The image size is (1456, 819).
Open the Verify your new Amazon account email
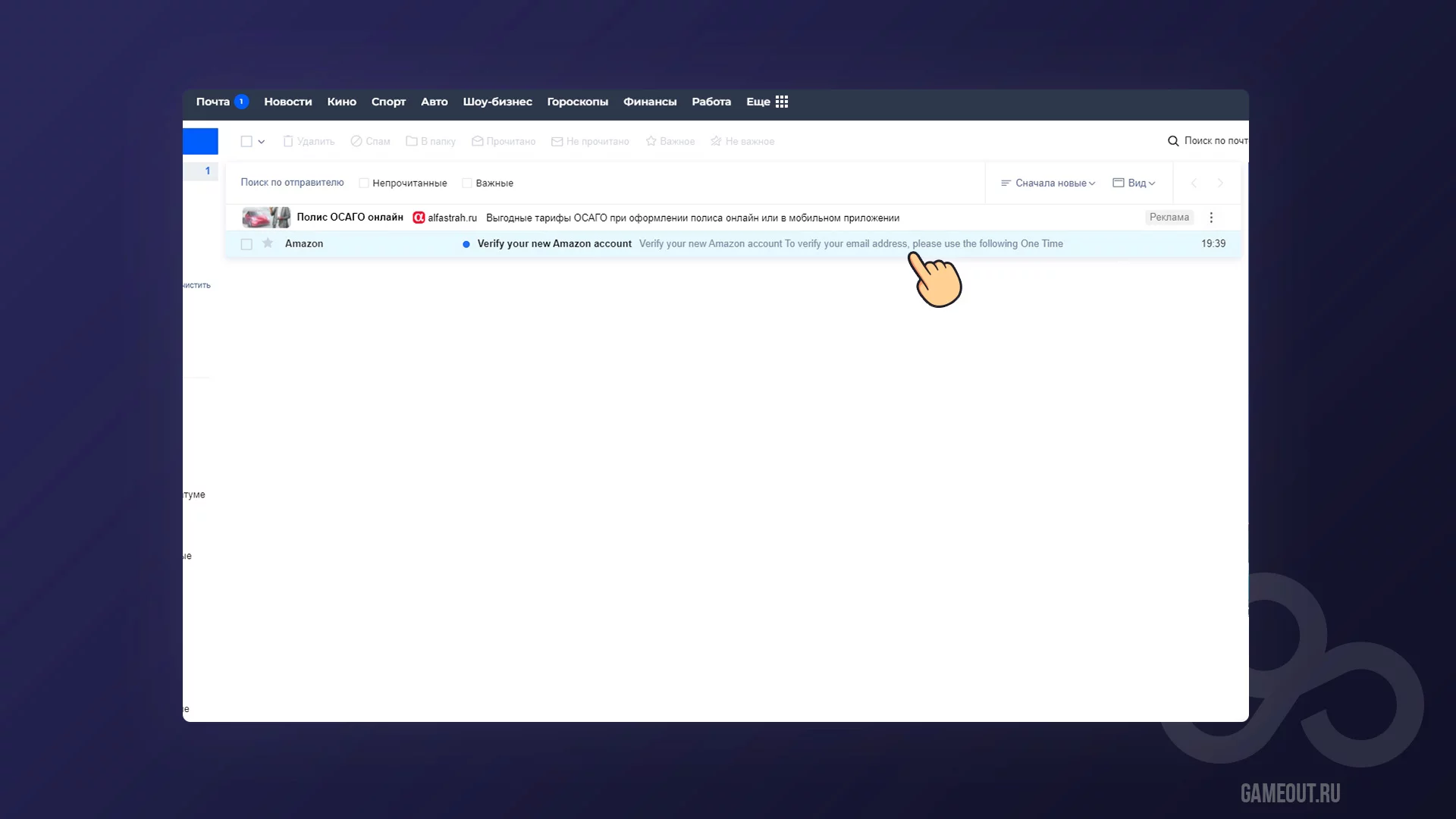[x=554, y=243]
